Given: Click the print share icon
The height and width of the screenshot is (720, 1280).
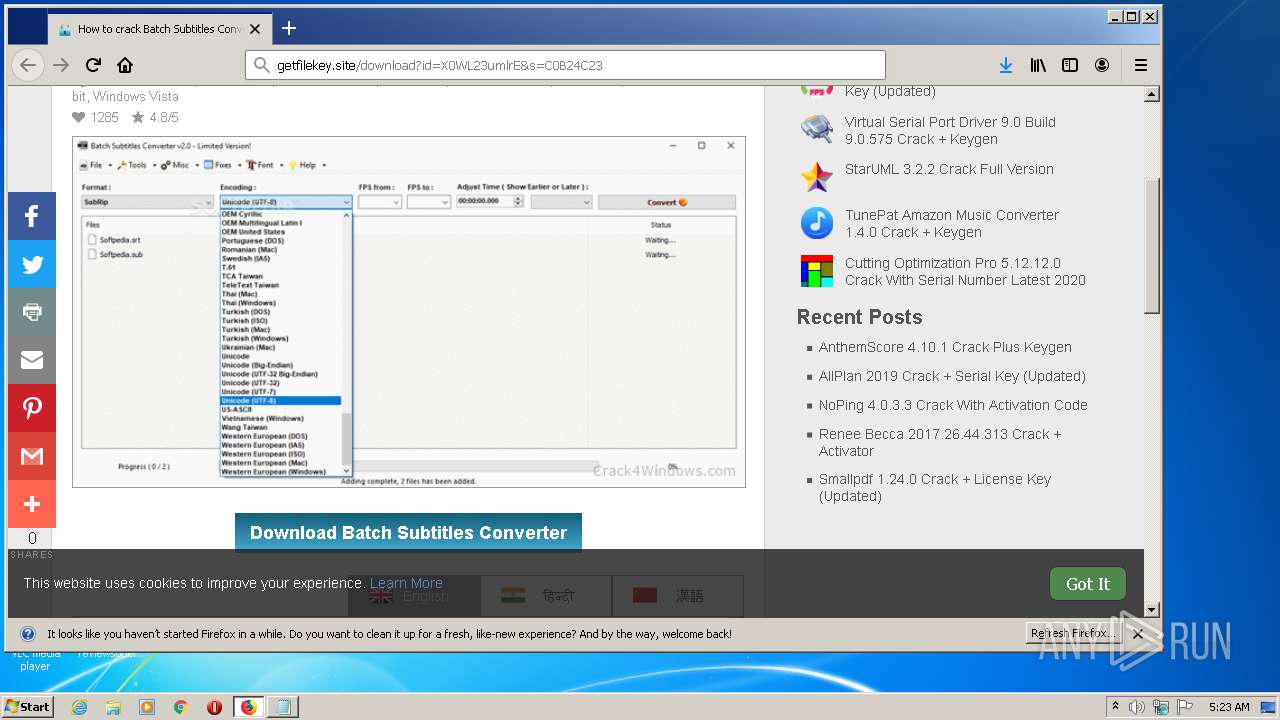Looking at the screenshot, I should (x=32, y=312).
